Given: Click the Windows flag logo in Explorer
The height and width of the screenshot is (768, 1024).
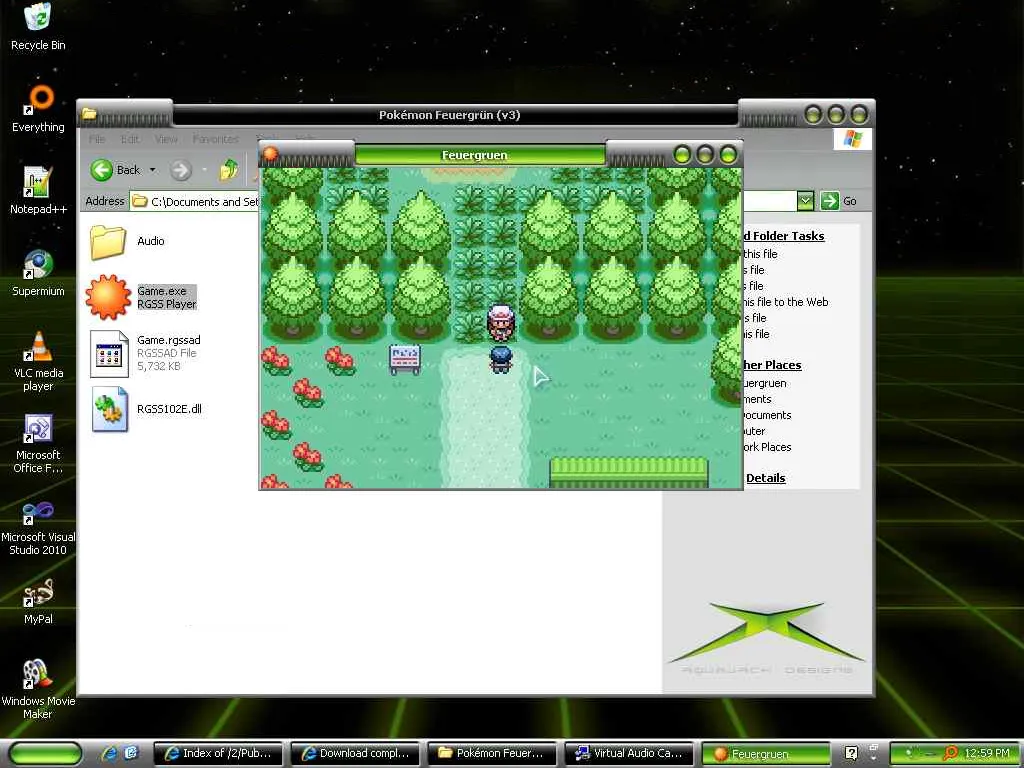Looking at the screenshot, I should coord(852,139).
